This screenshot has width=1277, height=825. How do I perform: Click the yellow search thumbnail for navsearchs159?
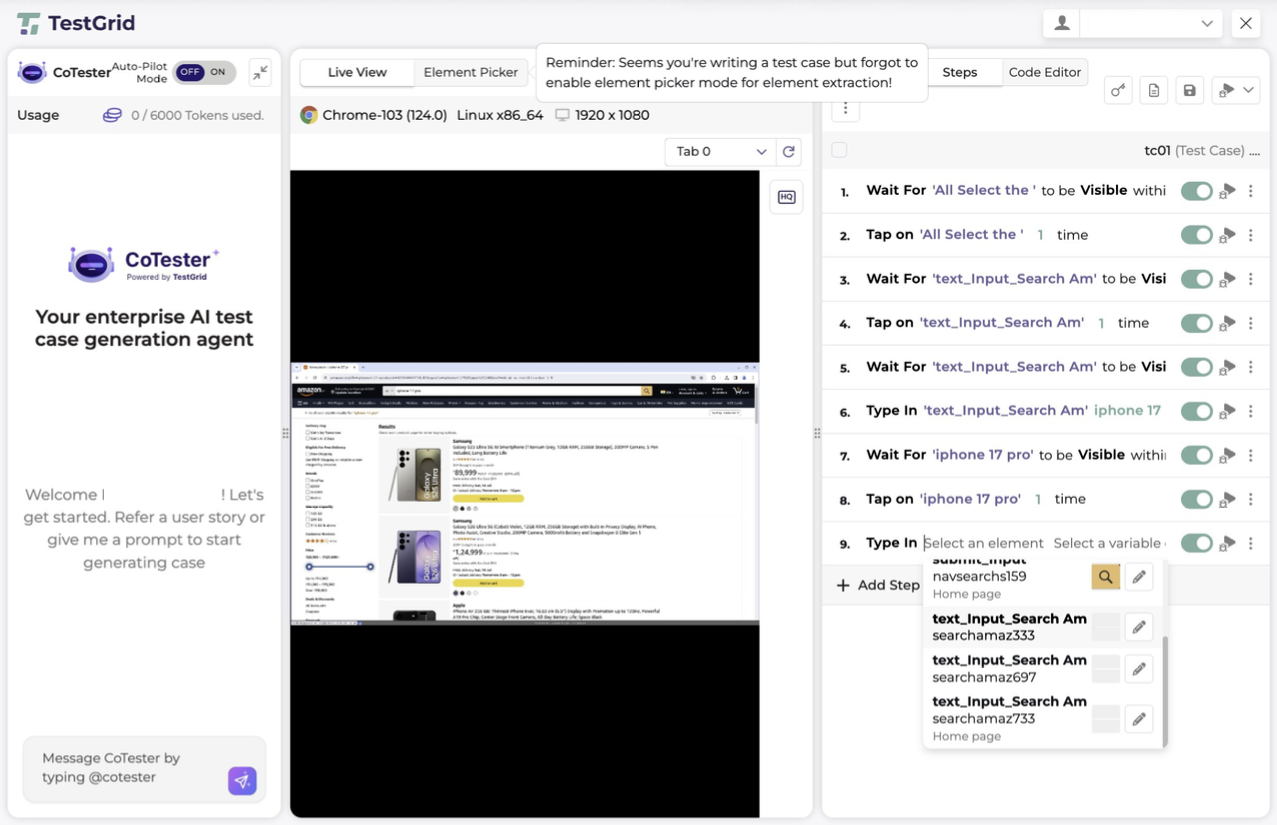point(1105,577)
